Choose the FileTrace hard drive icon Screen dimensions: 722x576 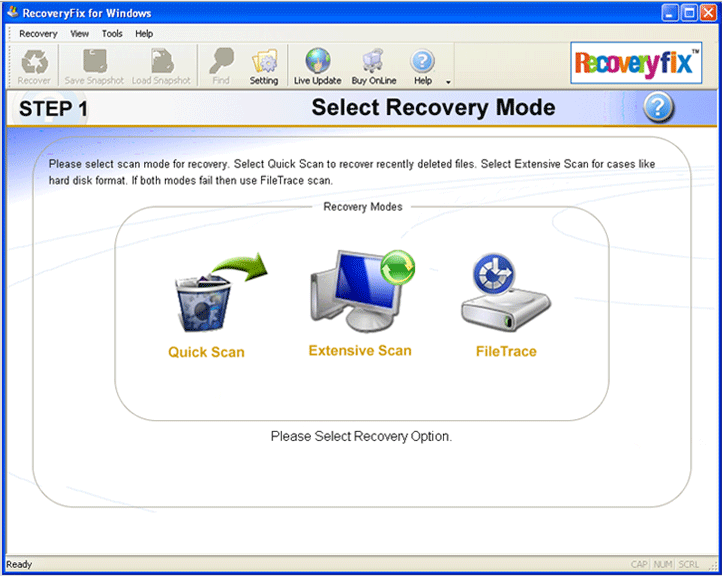tap(506, 292)
